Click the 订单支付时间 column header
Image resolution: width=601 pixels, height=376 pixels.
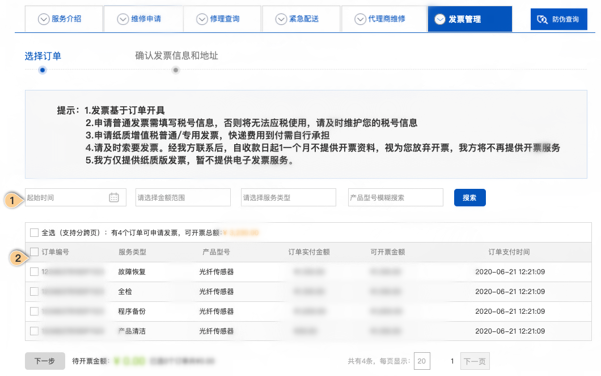click(x=509, y=252)
